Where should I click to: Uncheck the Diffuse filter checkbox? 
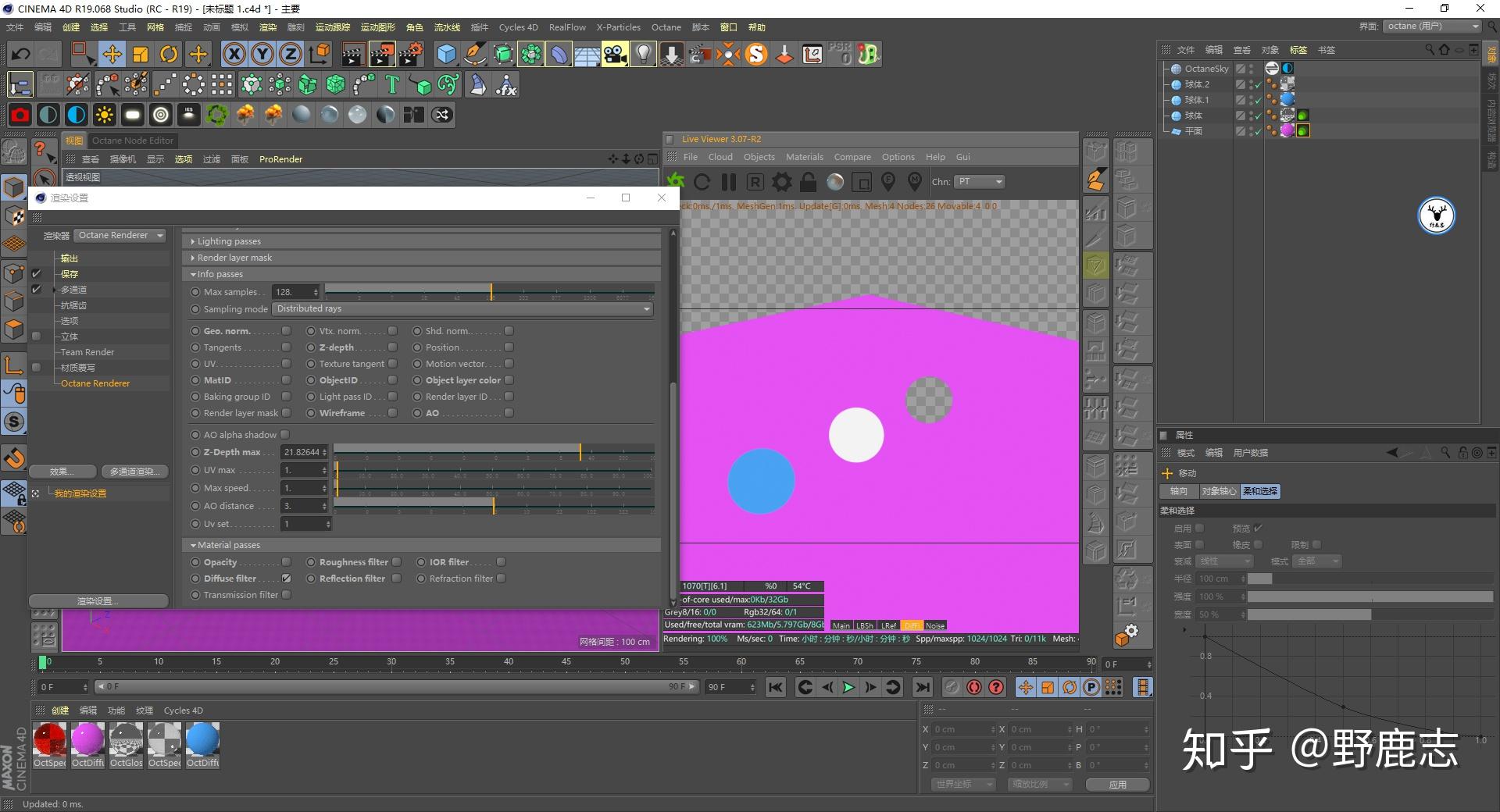pyautogui.click(x=287, y=579)
